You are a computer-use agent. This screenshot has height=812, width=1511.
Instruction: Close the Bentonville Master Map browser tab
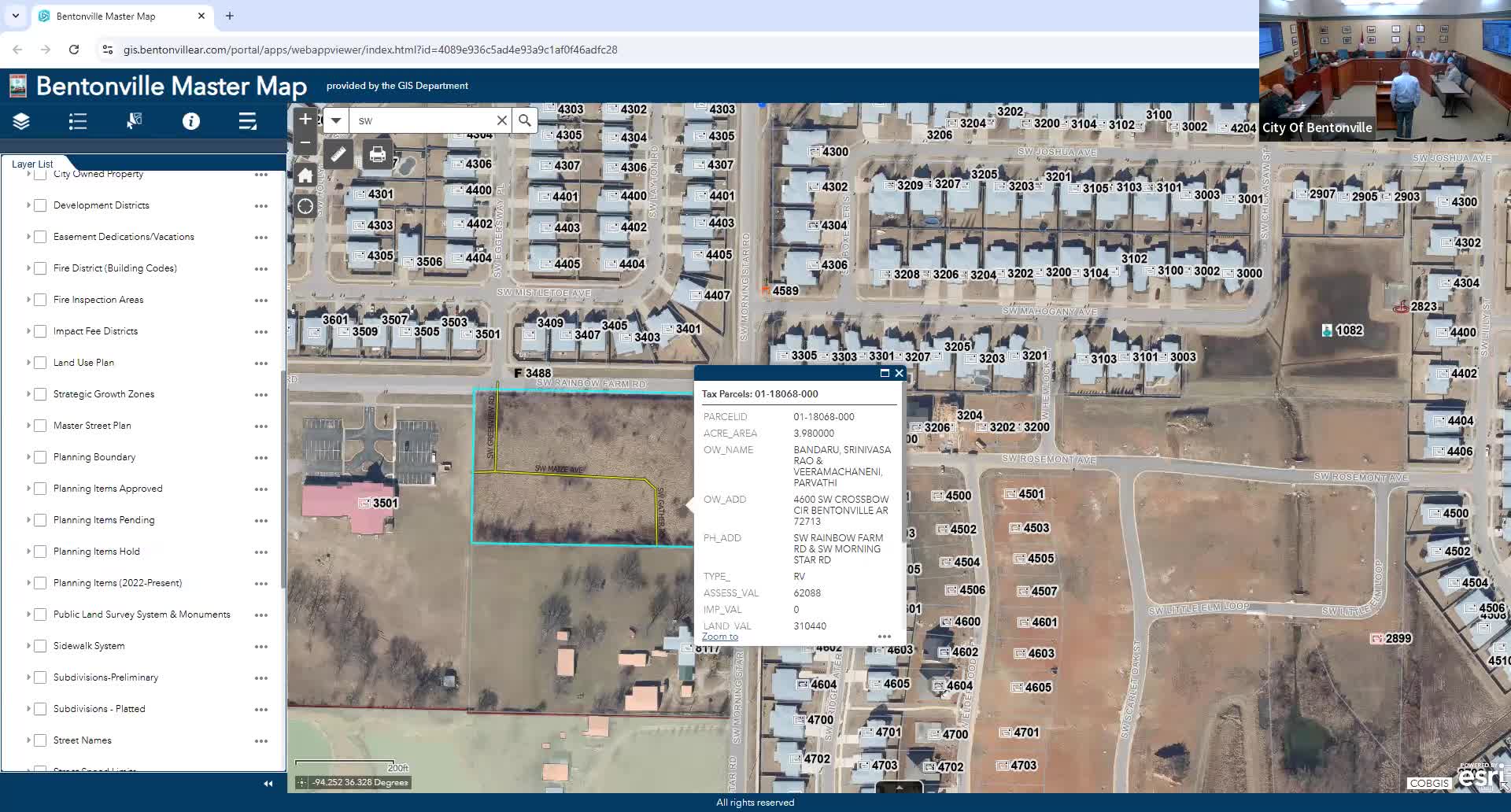(x=201, y=16)
